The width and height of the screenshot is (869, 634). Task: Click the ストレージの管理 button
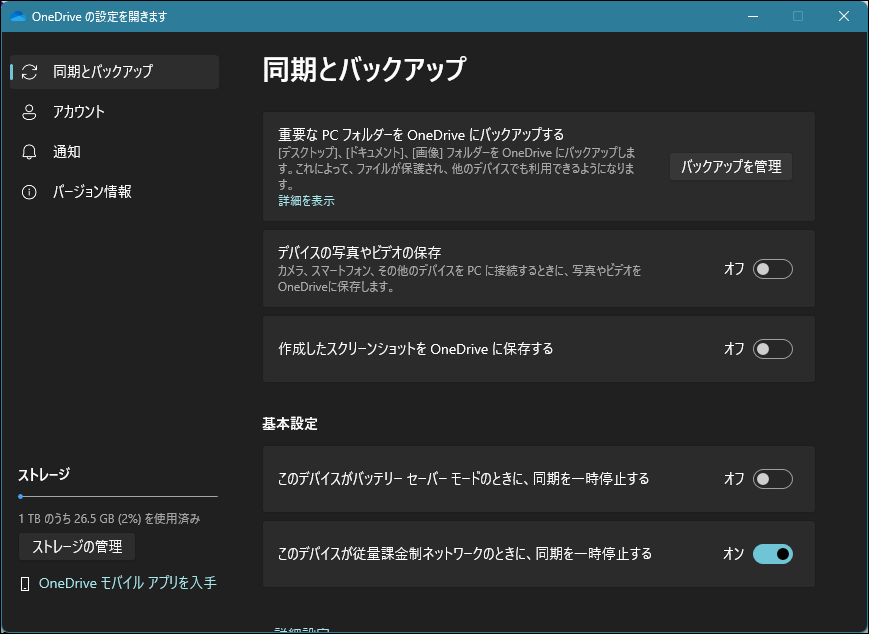pyautogui.click(x=77, y=547)
